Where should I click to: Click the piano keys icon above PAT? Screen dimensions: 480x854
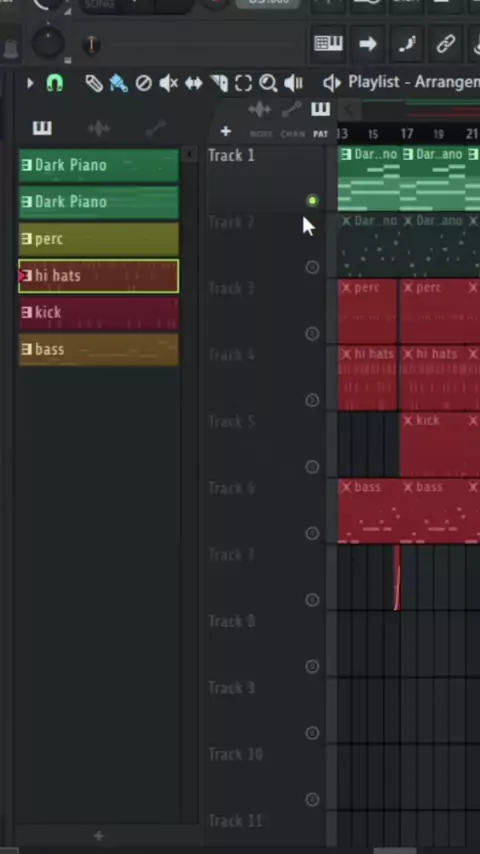[x=320, y=109]
